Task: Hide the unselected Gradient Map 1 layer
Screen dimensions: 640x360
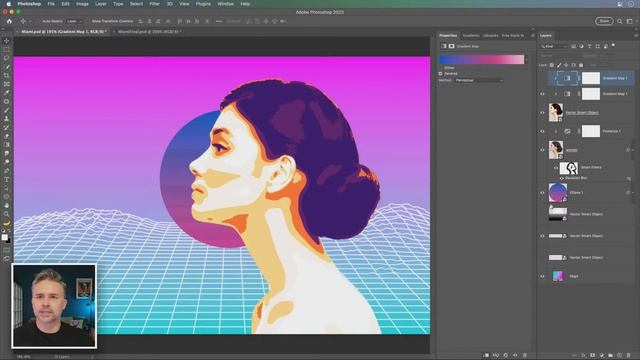Action: click(x=542, y=94)
